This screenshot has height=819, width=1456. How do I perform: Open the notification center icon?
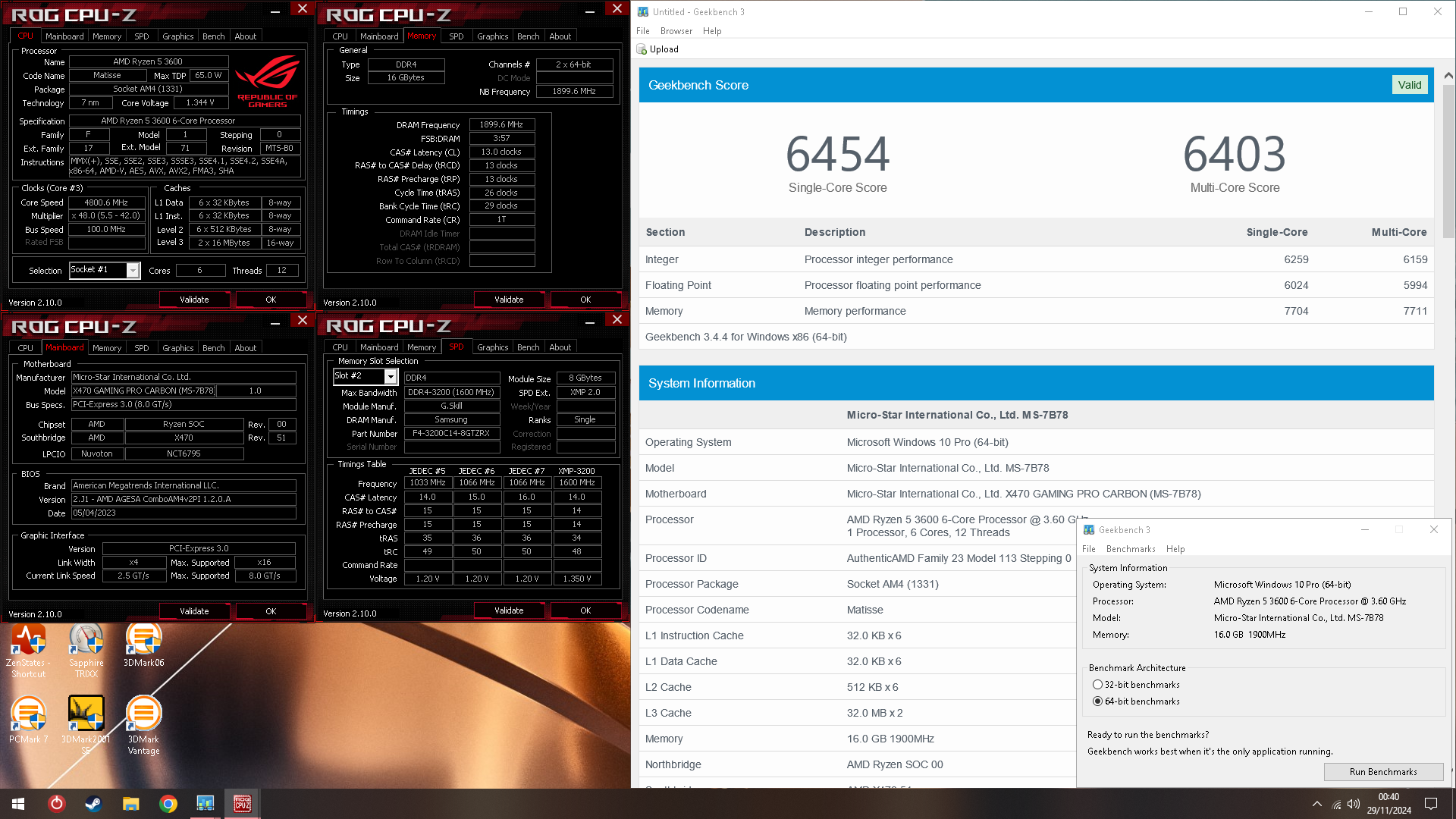click(1431, 804)
